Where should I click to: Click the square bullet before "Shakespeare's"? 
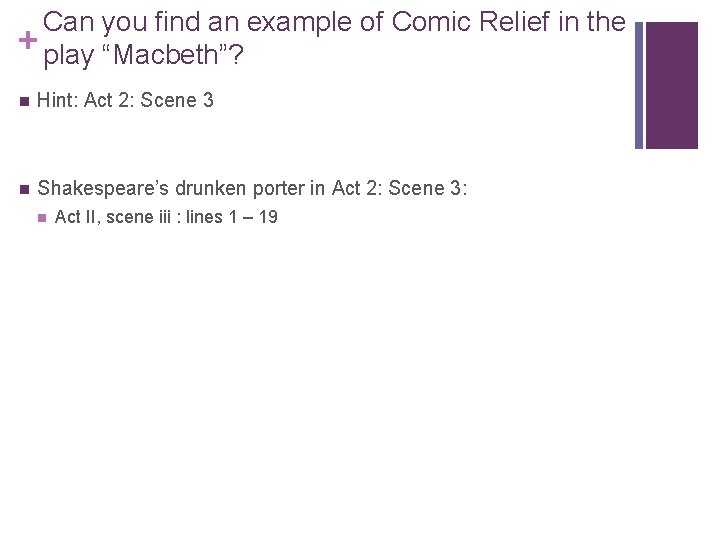21,188
